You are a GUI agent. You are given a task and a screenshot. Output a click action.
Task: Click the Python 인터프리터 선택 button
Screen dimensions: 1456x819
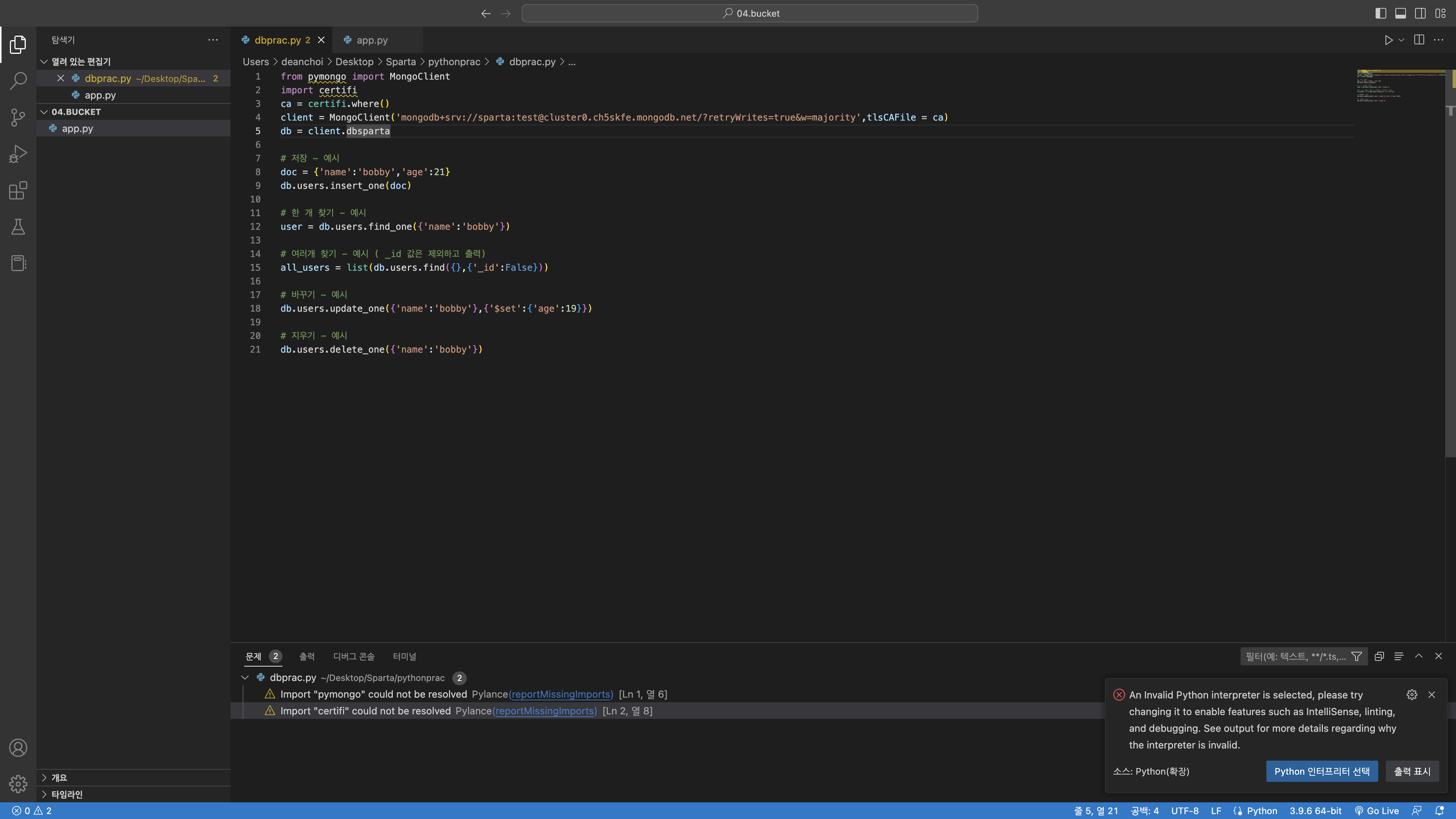point(1321,772)
